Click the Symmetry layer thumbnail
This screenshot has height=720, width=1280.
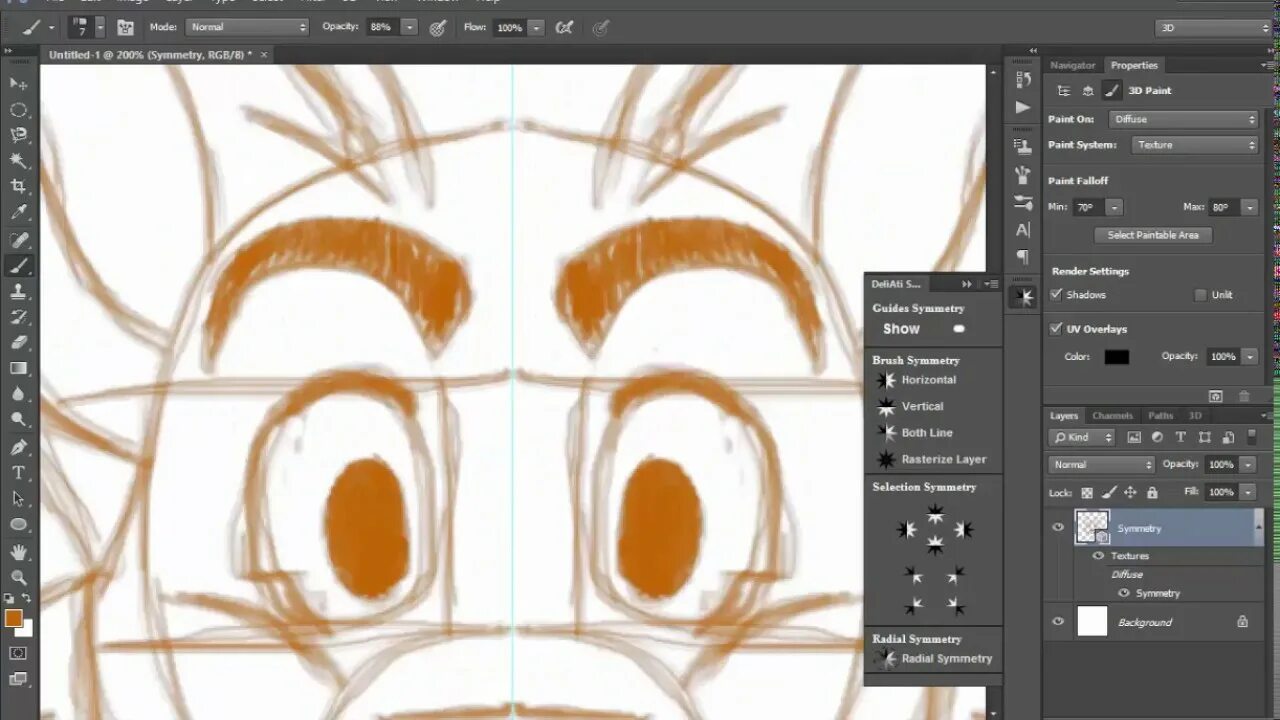tap(1092, 527)
